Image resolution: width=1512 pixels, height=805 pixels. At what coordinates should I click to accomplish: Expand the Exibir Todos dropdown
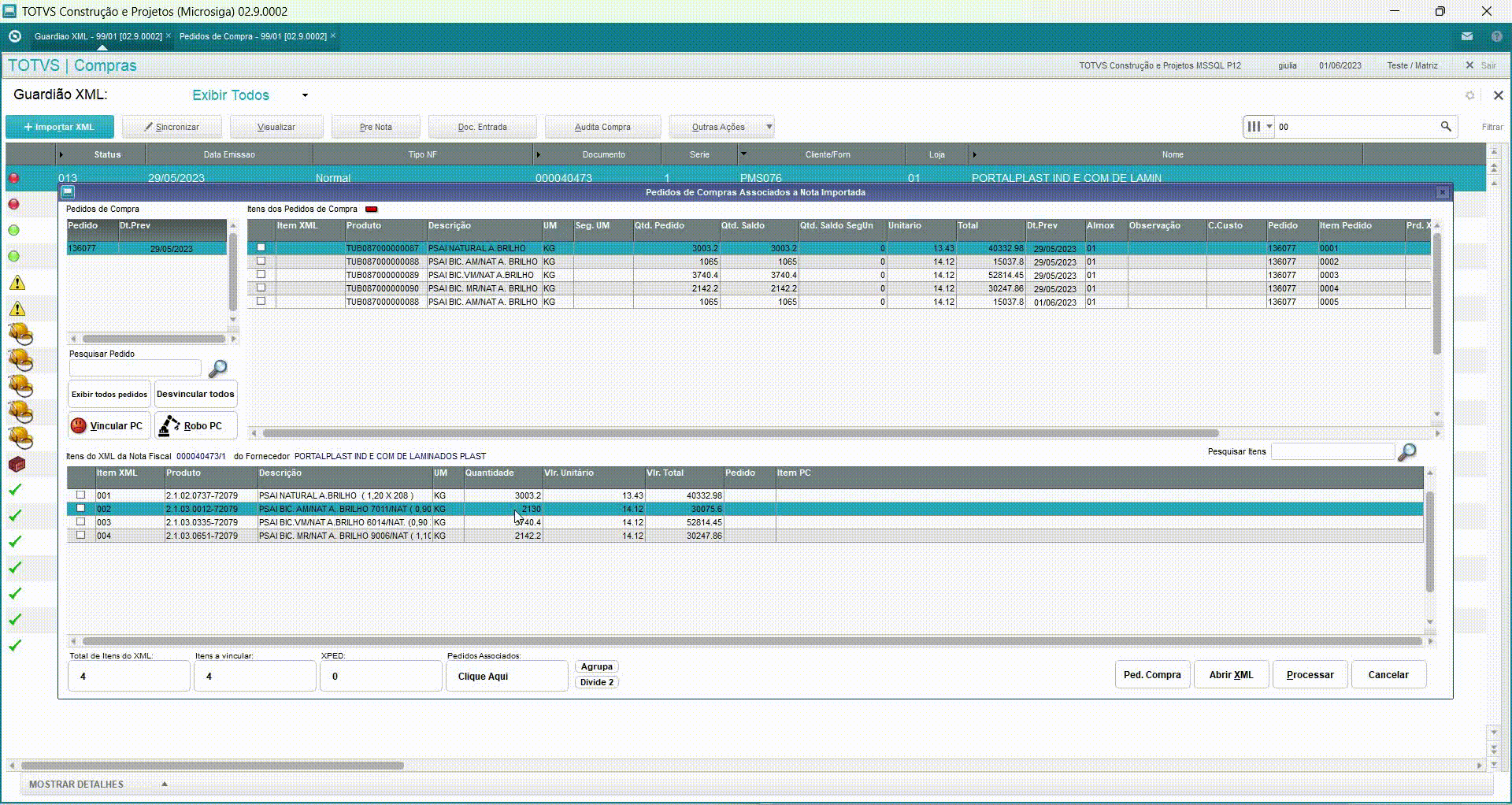(305, 95)
